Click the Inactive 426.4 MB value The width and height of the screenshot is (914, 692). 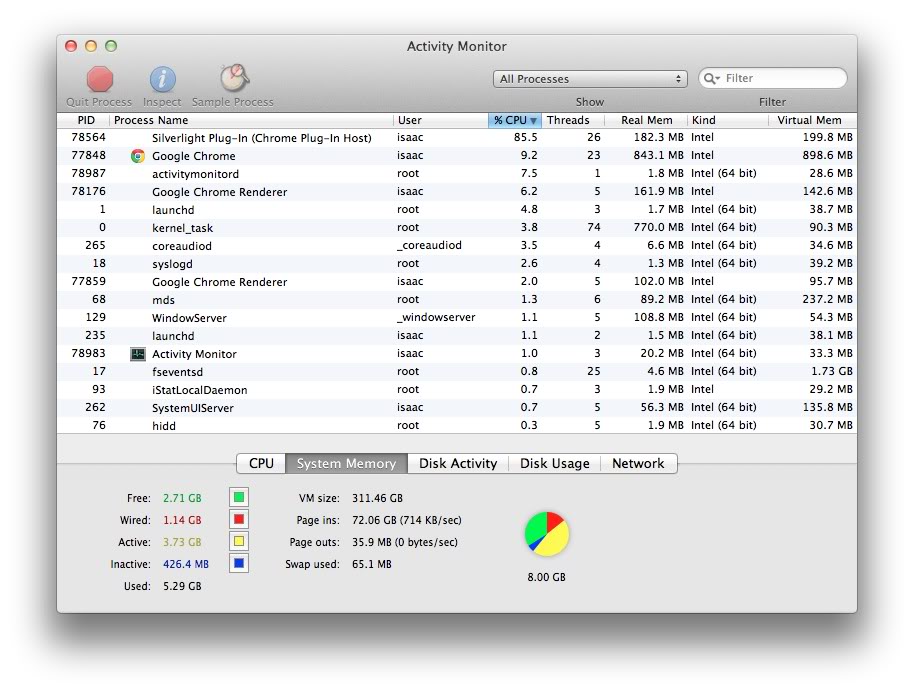pyautogui.click(x=185, y=564)
